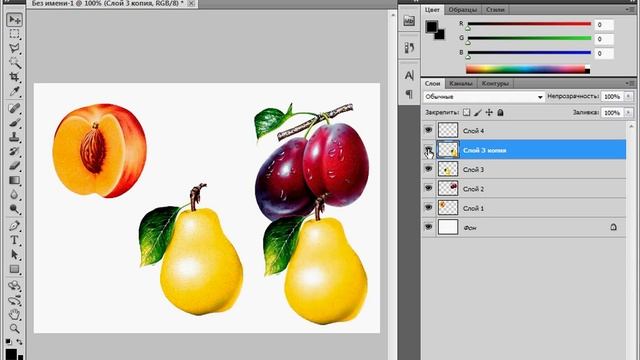This screenshot has width=640, height=360.
Task: Switch to Контуры paths tab
Action: coord(495,83)
